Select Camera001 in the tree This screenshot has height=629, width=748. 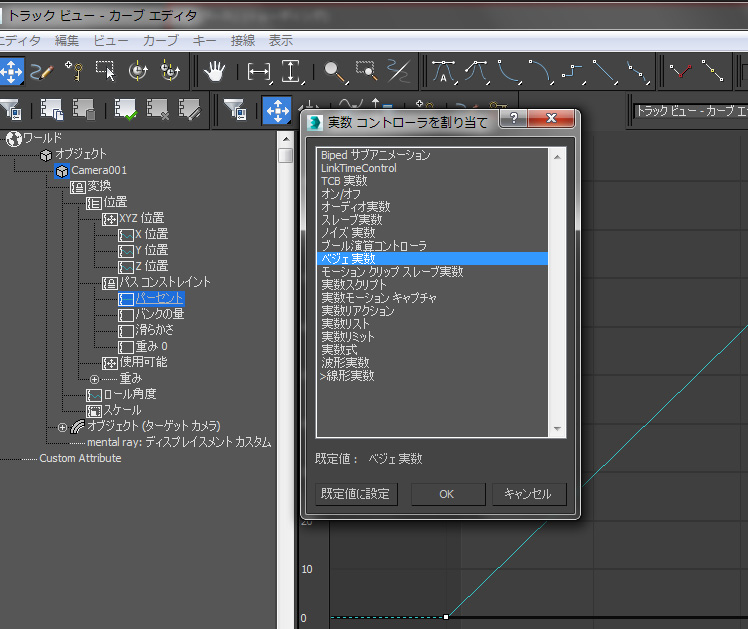(99, 170)
